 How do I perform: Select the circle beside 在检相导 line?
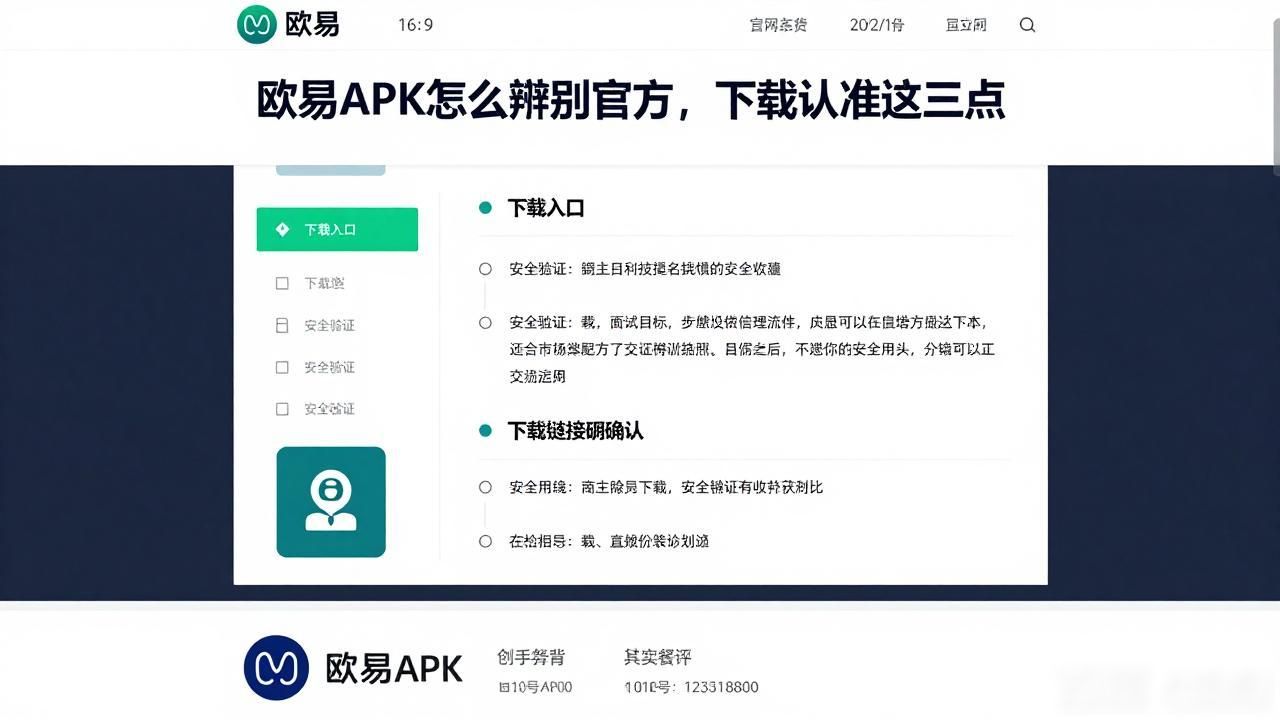(x=485, y=541)
